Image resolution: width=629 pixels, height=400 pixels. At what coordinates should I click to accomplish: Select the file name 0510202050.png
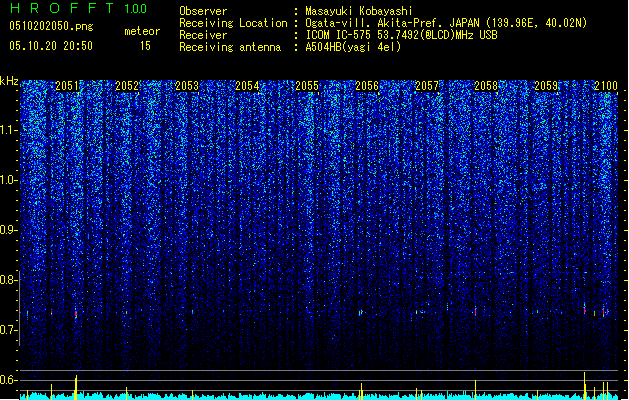[x=51, y=26]
